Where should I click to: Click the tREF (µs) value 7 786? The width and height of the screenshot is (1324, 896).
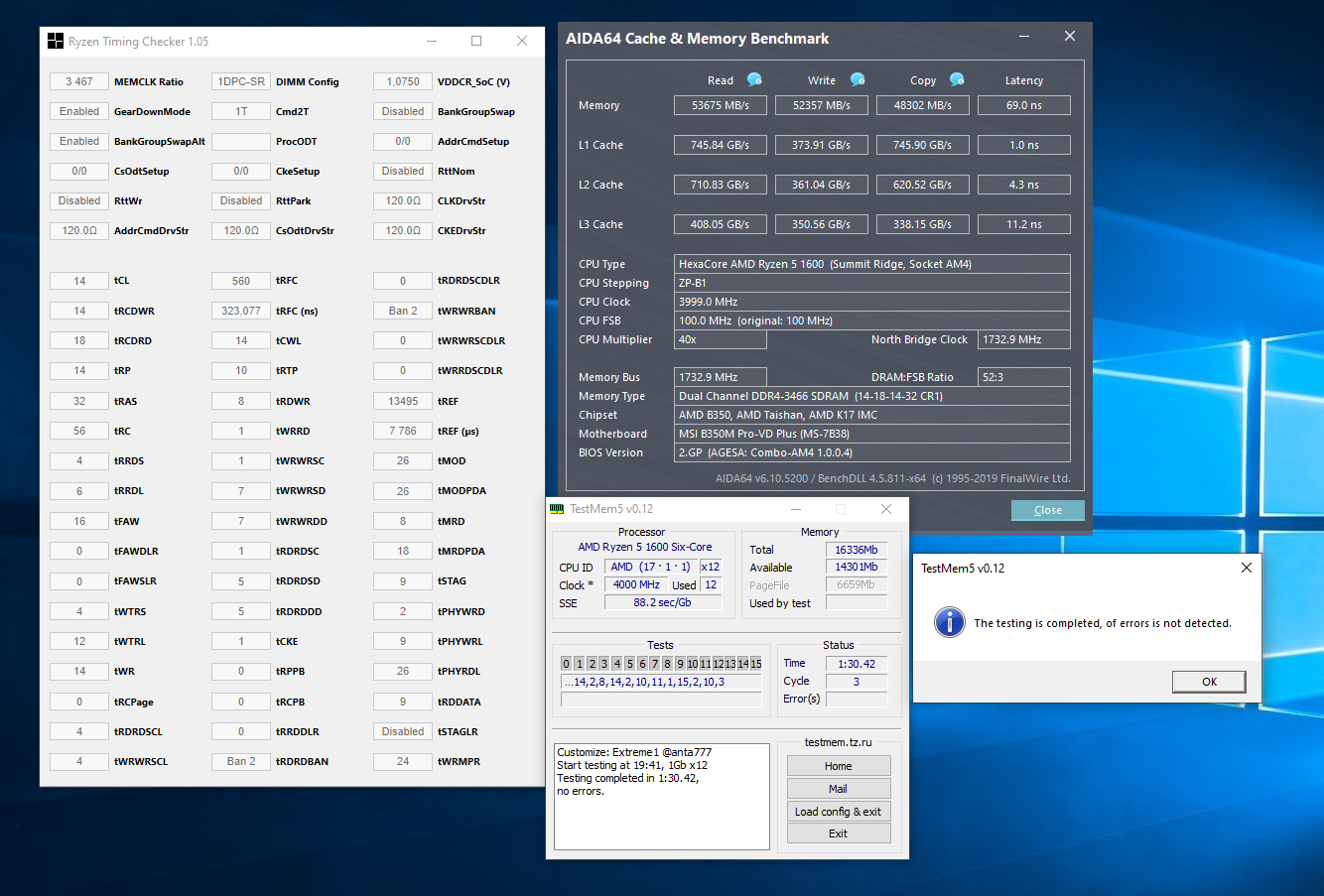pyautogui.click(x=403, y=431)
